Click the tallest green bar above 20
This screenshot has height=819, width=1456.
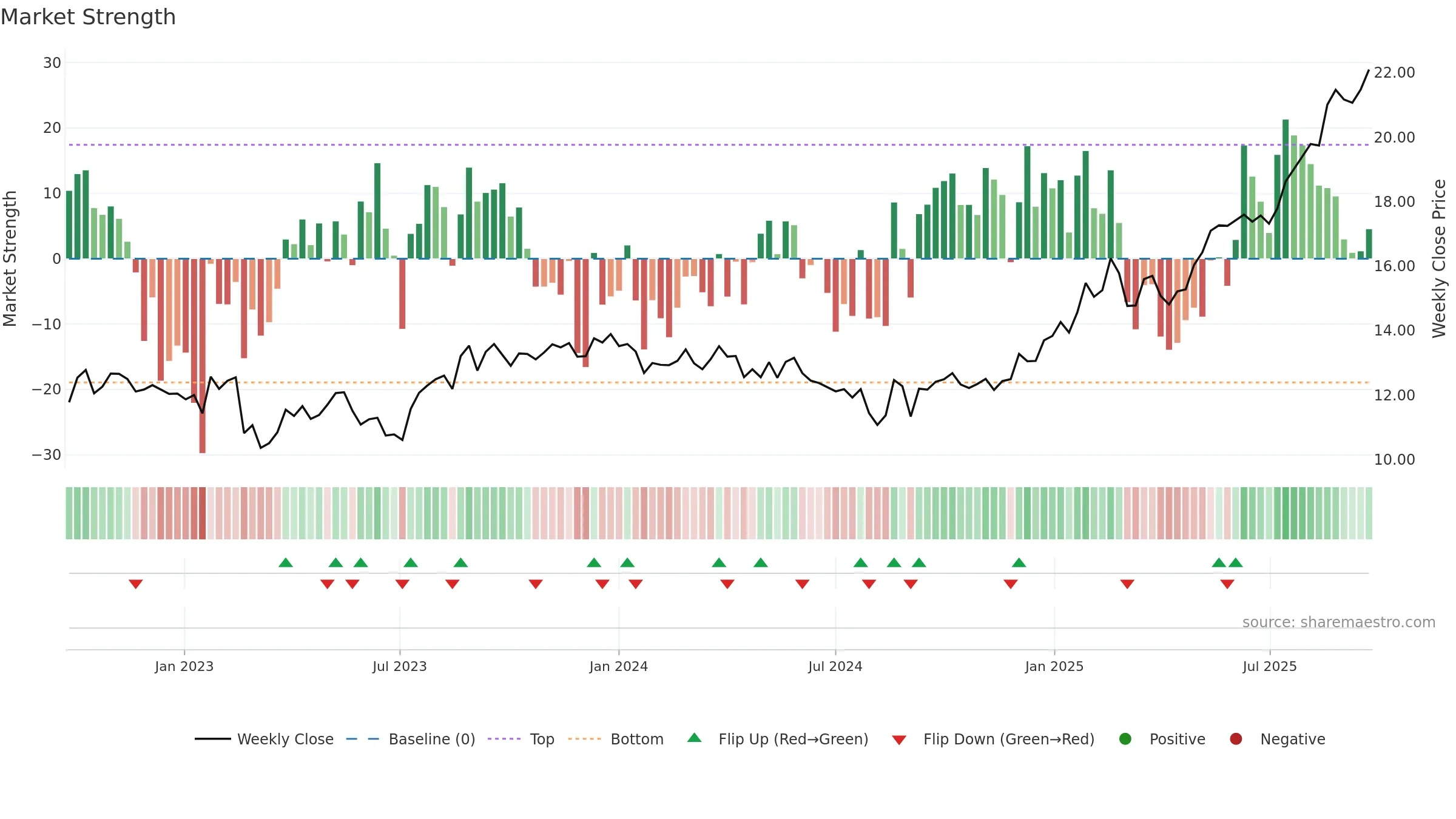point(1286,189)
